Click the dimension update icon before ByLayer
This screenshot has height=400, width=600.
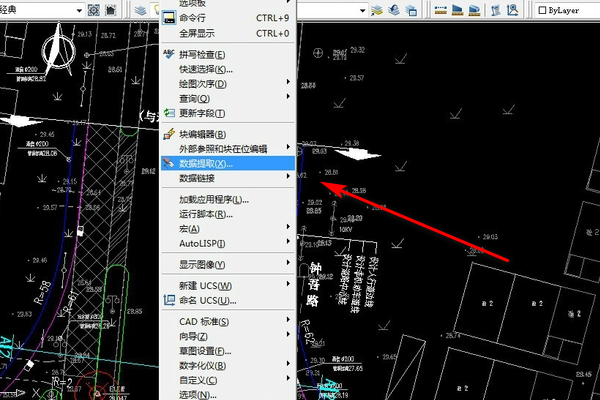pos(512,10)
